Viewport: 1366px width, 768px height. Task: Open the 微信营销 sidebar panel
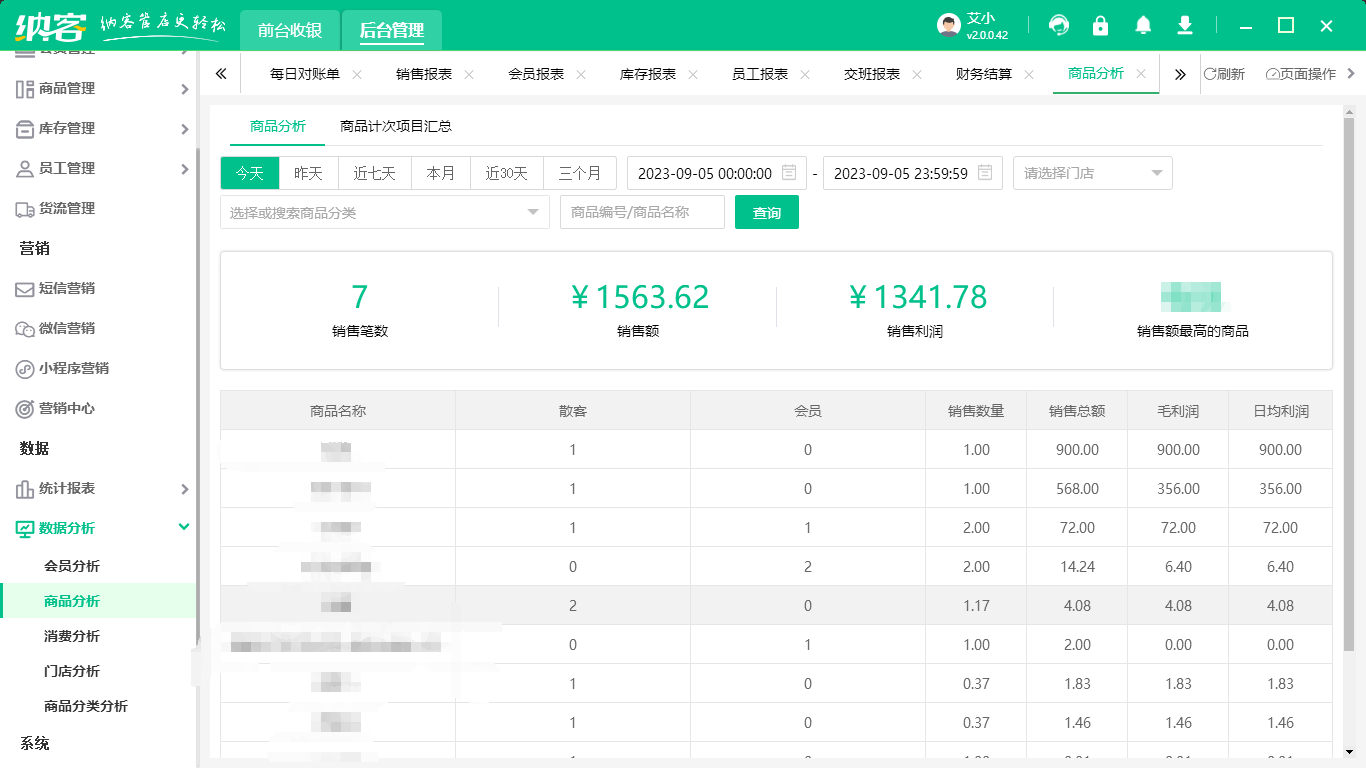66,329
